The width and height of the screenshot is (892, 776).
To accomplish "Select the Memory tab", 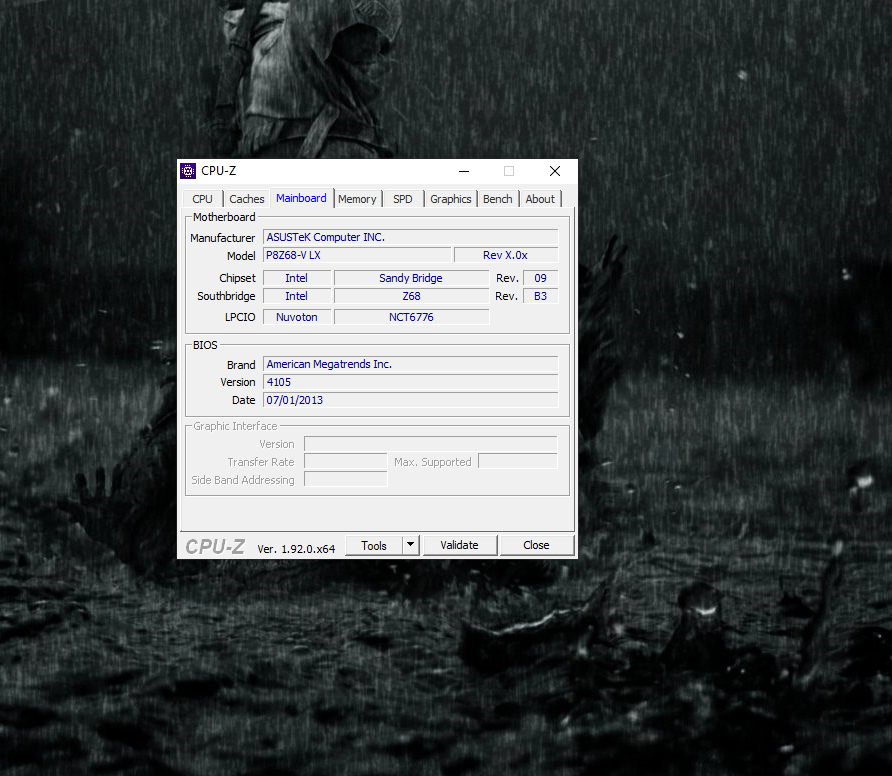I will 357,199.
